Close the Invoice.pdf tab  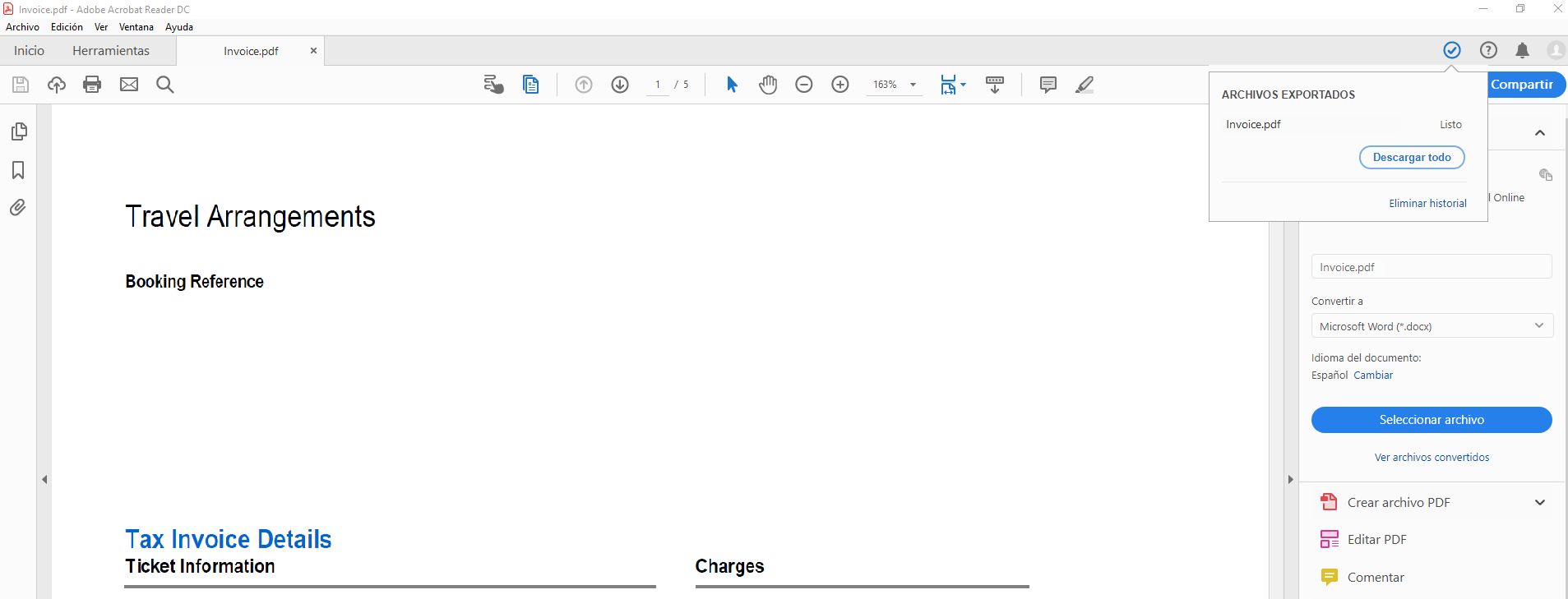pyautogui.click(x=313, y=51)
